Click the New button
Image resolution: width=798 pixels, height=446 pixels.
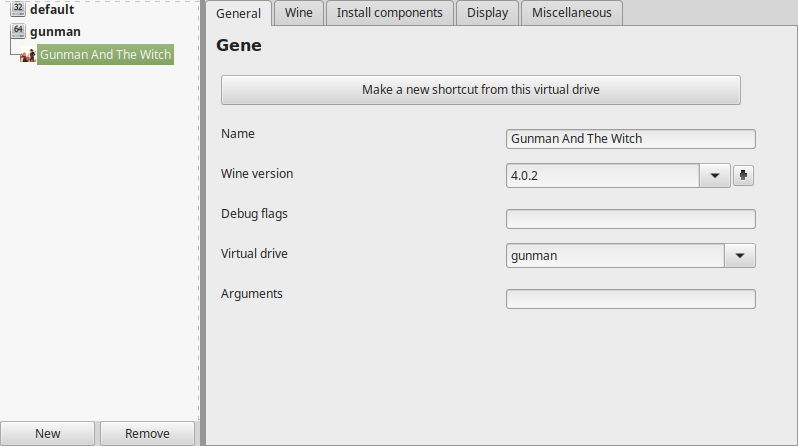[x=47, y=433]
